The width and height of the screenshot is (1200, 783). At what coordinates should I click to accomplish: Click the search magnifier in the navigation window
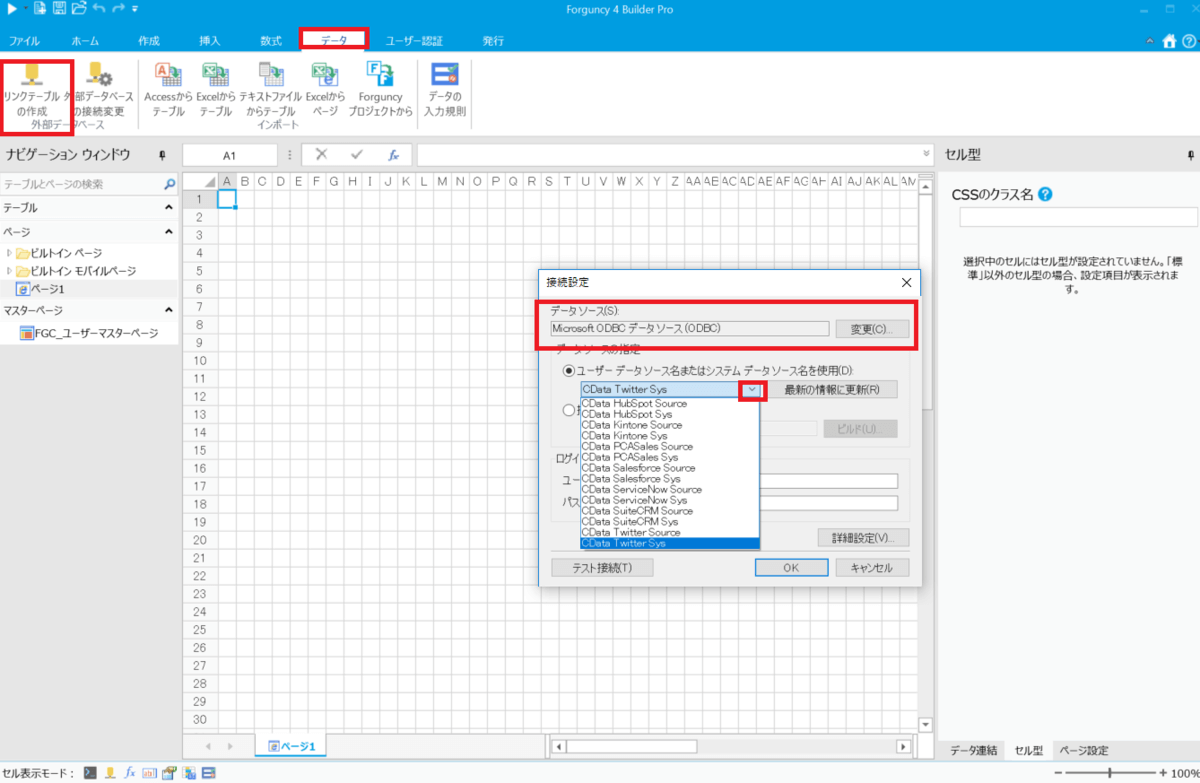(x=170, y=185)
